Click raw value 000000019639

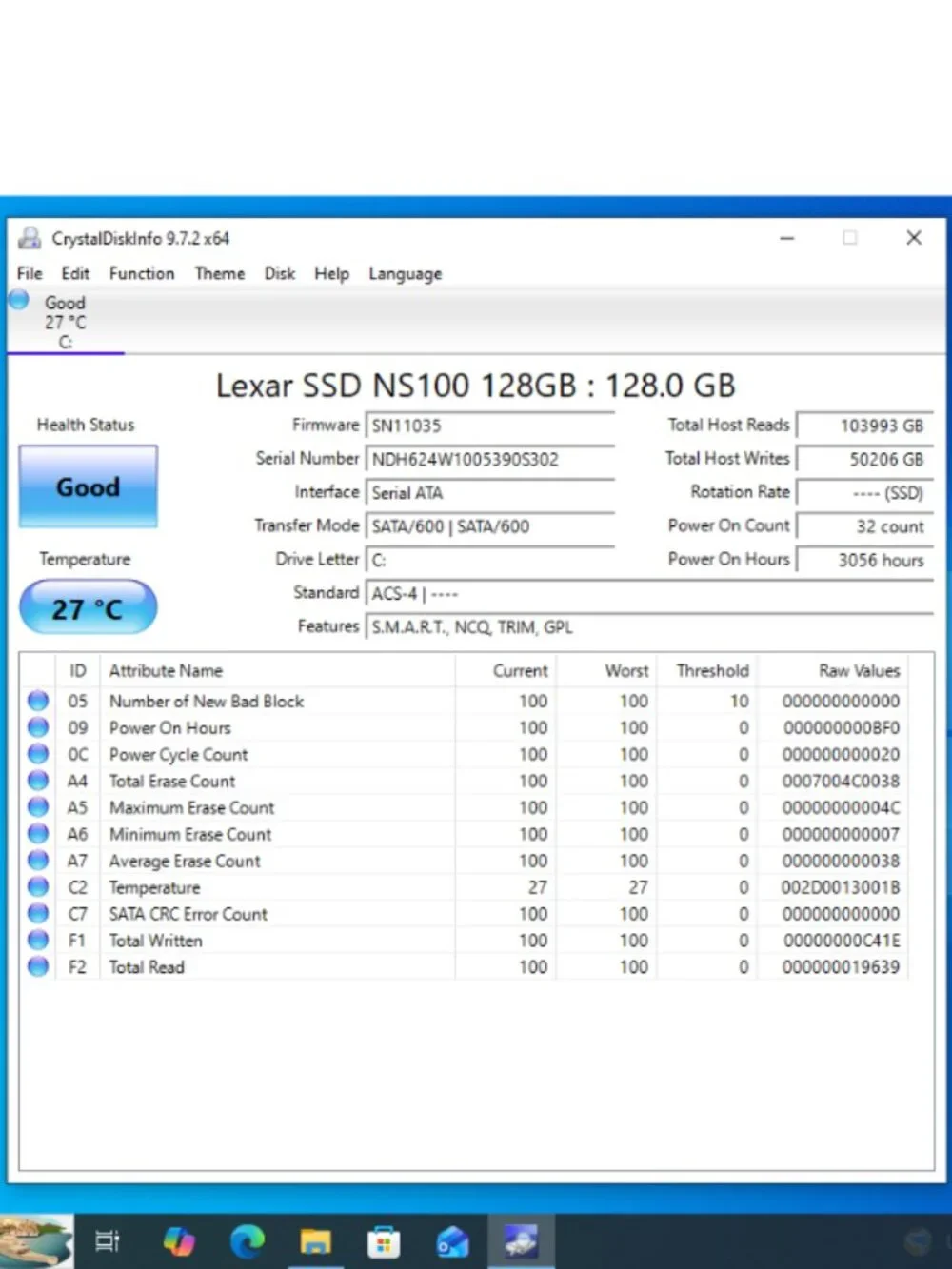tap(841, 966)
